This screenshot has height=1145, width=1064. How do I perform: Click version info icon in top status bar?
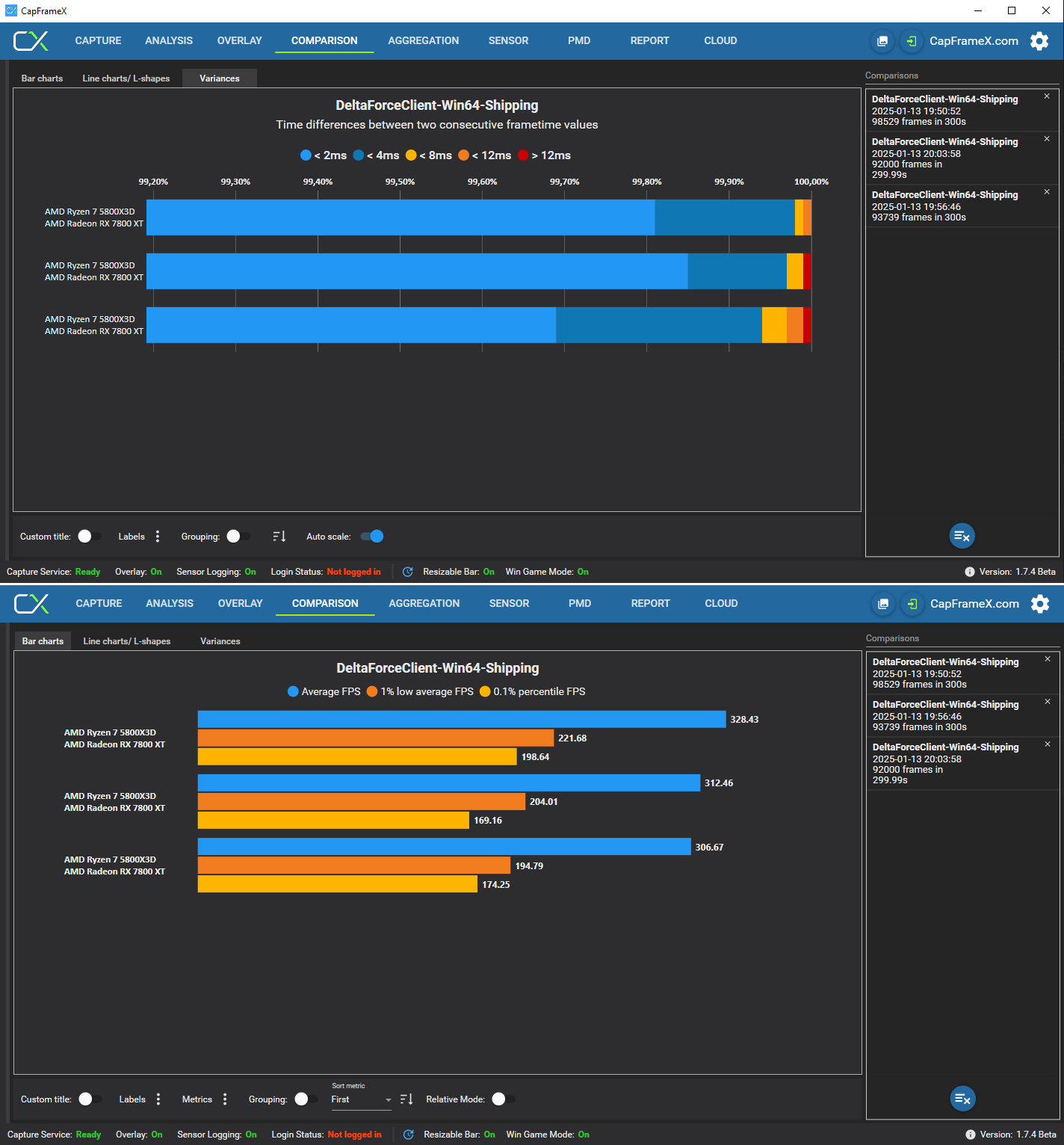coord(970,572)
